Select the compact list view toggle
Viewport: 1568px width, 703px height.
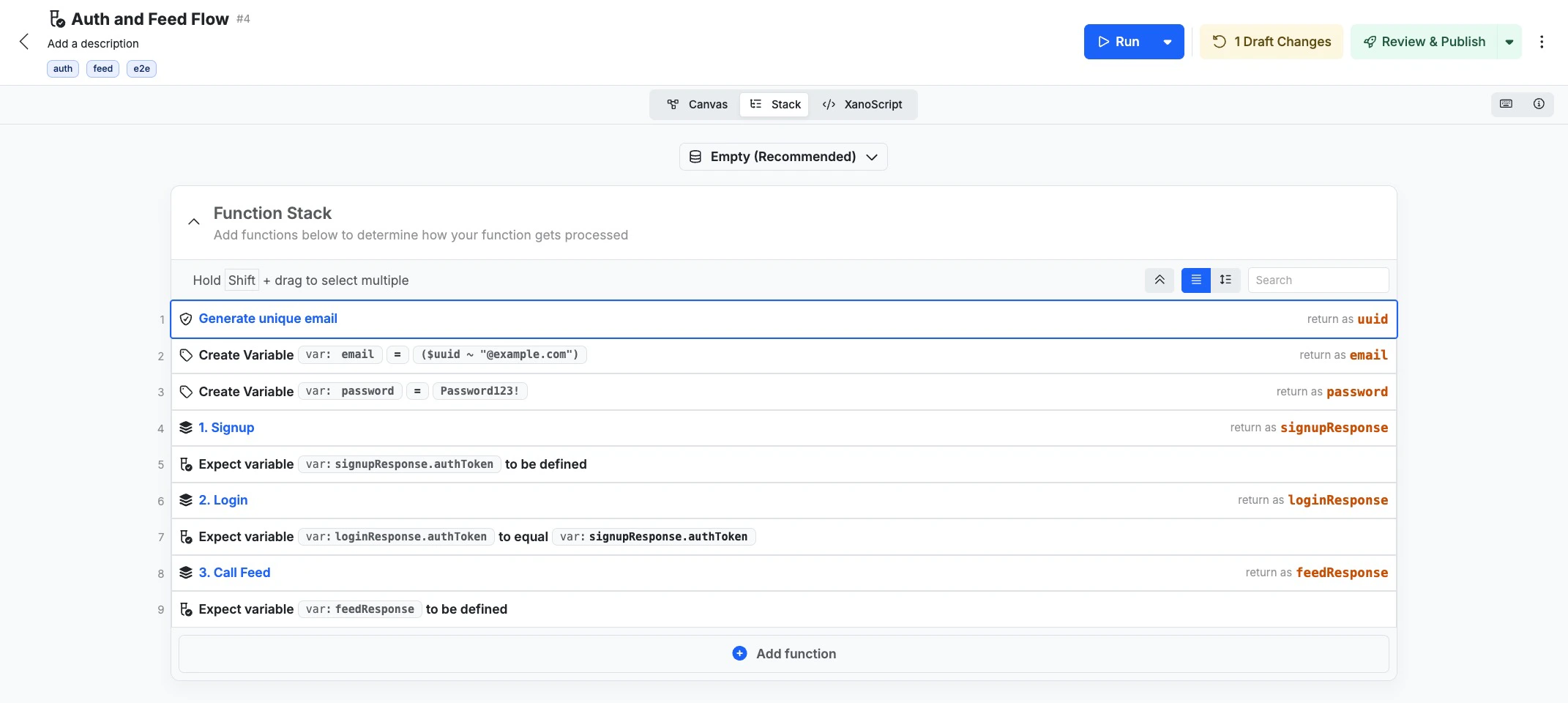(1196, 280)
